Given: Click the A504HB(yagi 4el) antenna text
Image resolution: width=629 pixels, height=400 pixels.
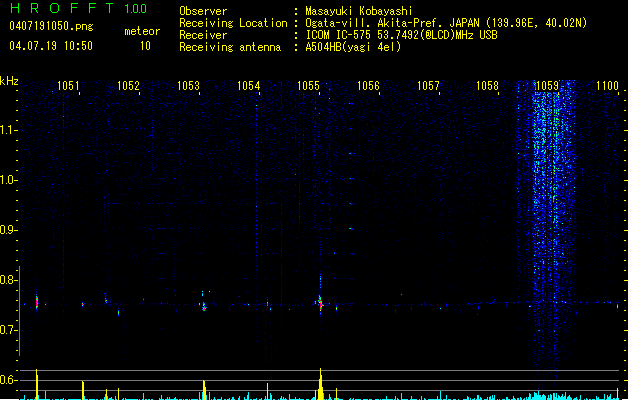Looking at the screenshot, I should [x=353, y=47].
